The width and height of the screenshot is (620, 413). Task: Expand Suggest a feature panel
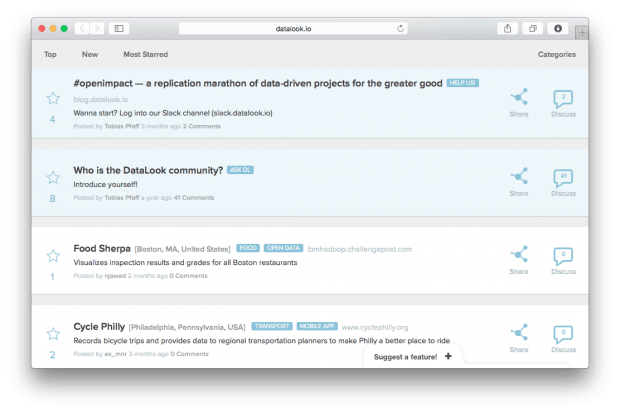[x=412, y=356]
